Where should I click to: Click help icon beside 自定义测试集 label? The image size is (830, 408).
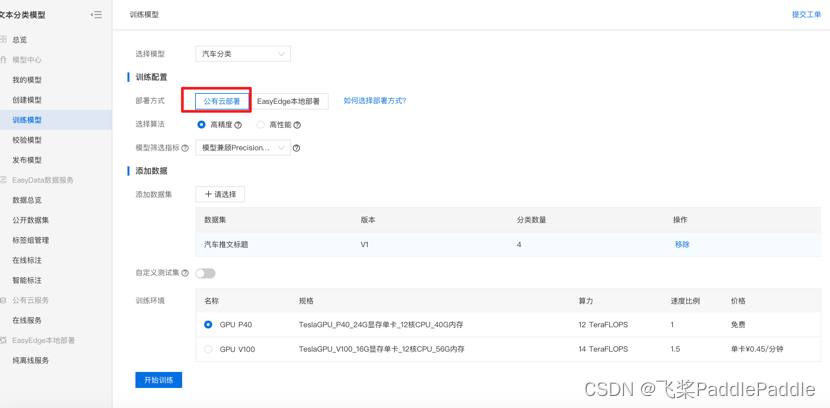click(x=185, y=273)
